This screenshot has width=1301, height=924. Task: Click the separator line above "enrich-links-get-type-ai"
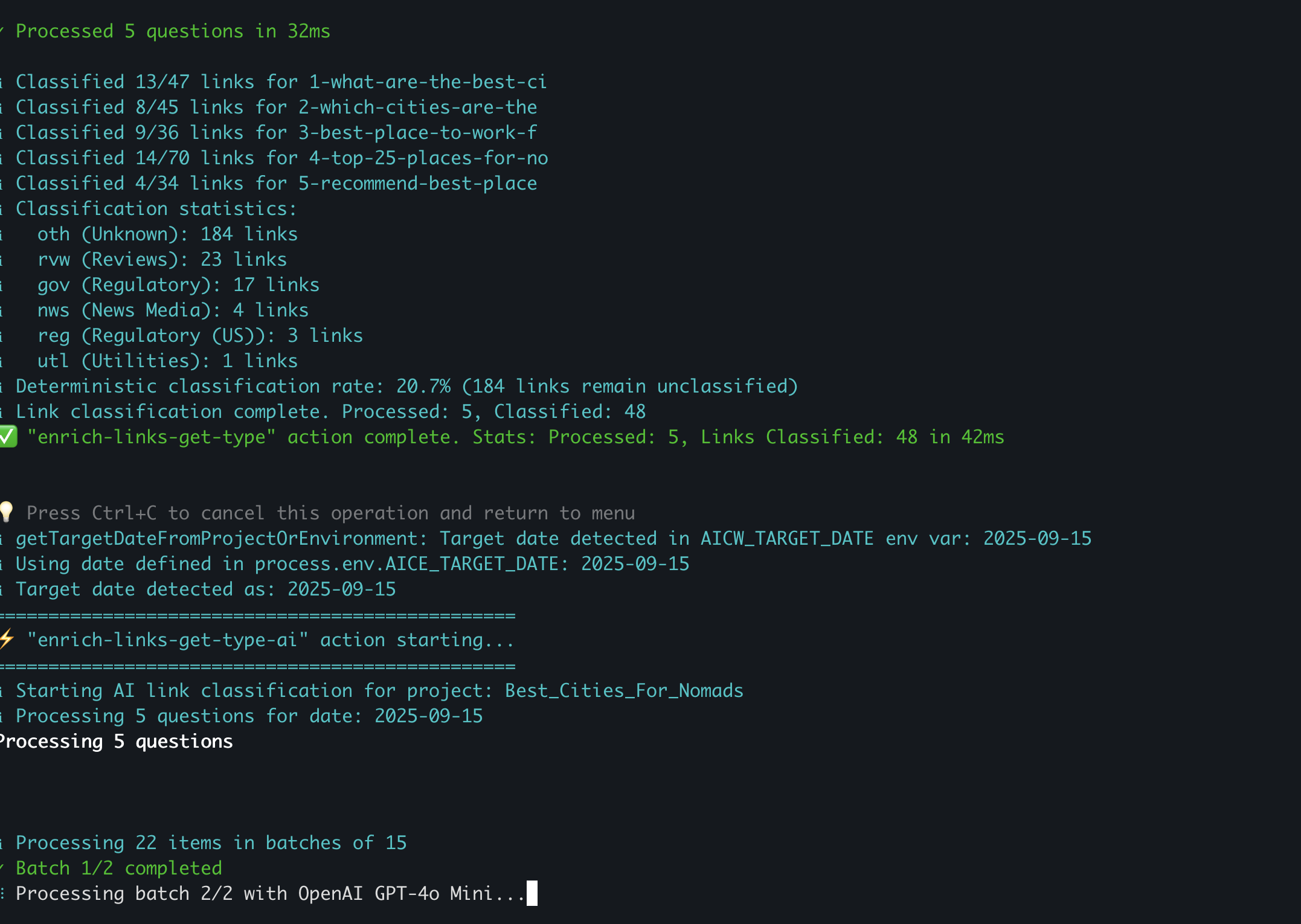tap(257, 616)
